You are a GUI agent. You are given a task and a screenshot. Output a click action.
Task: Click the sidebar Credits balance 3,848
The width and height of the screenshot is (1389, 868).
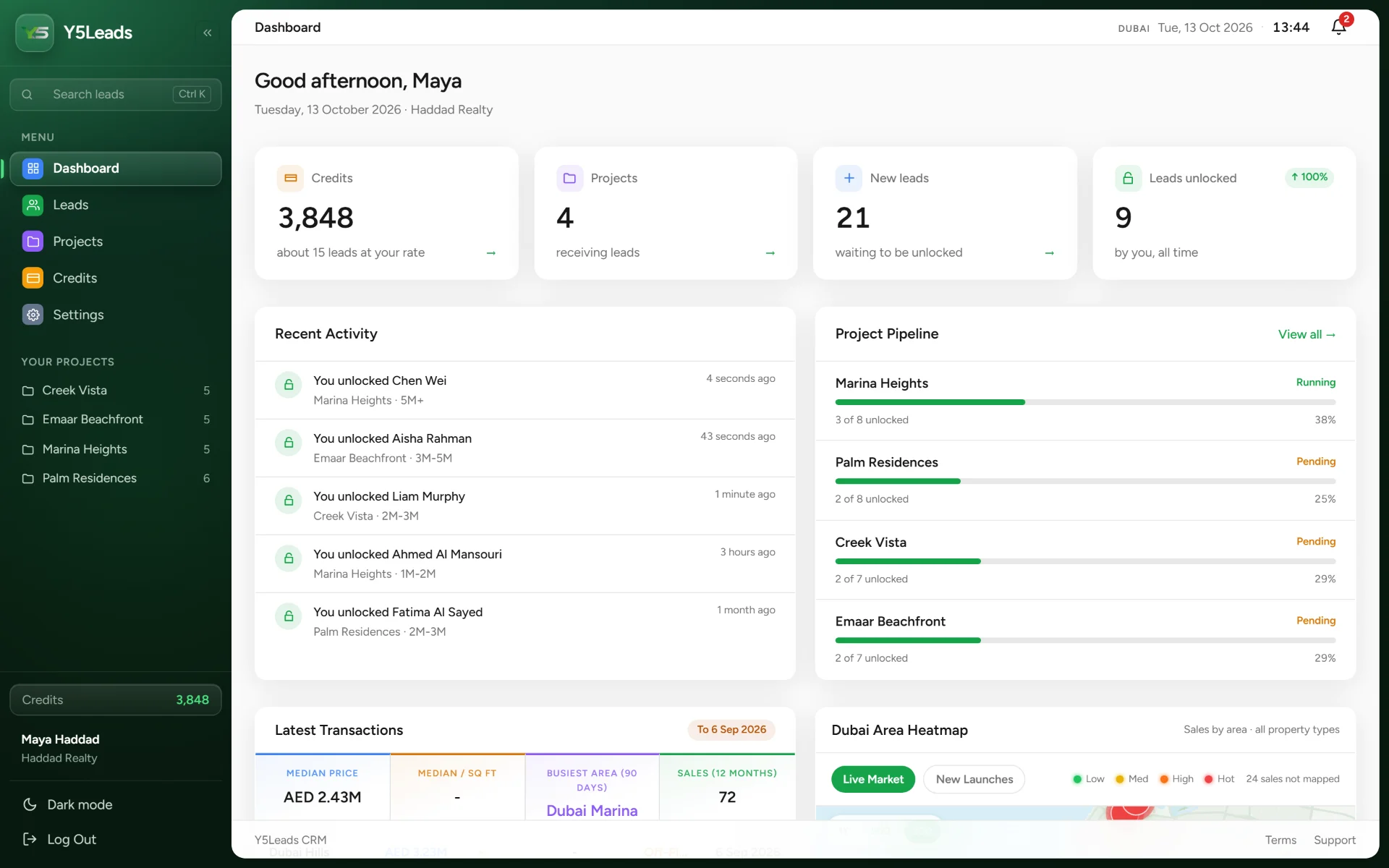click(116, 699)
